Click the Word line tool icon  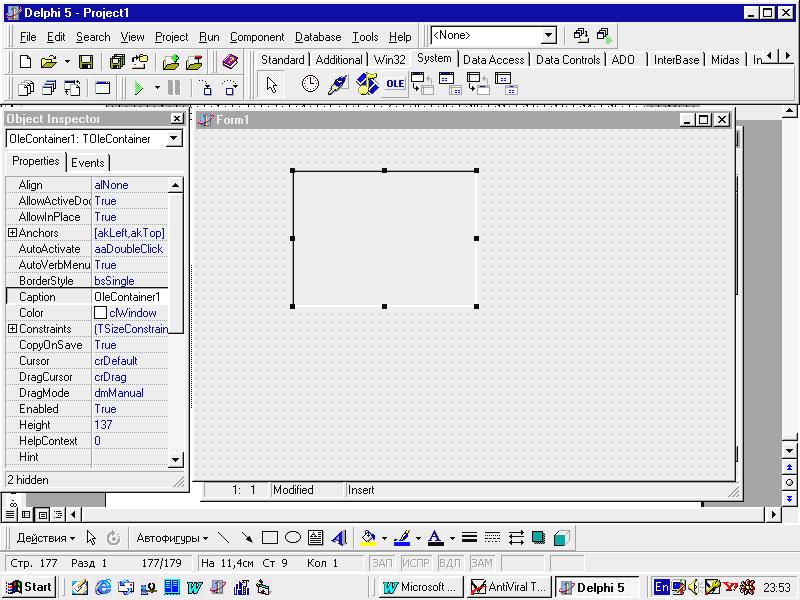coord(223,538)
